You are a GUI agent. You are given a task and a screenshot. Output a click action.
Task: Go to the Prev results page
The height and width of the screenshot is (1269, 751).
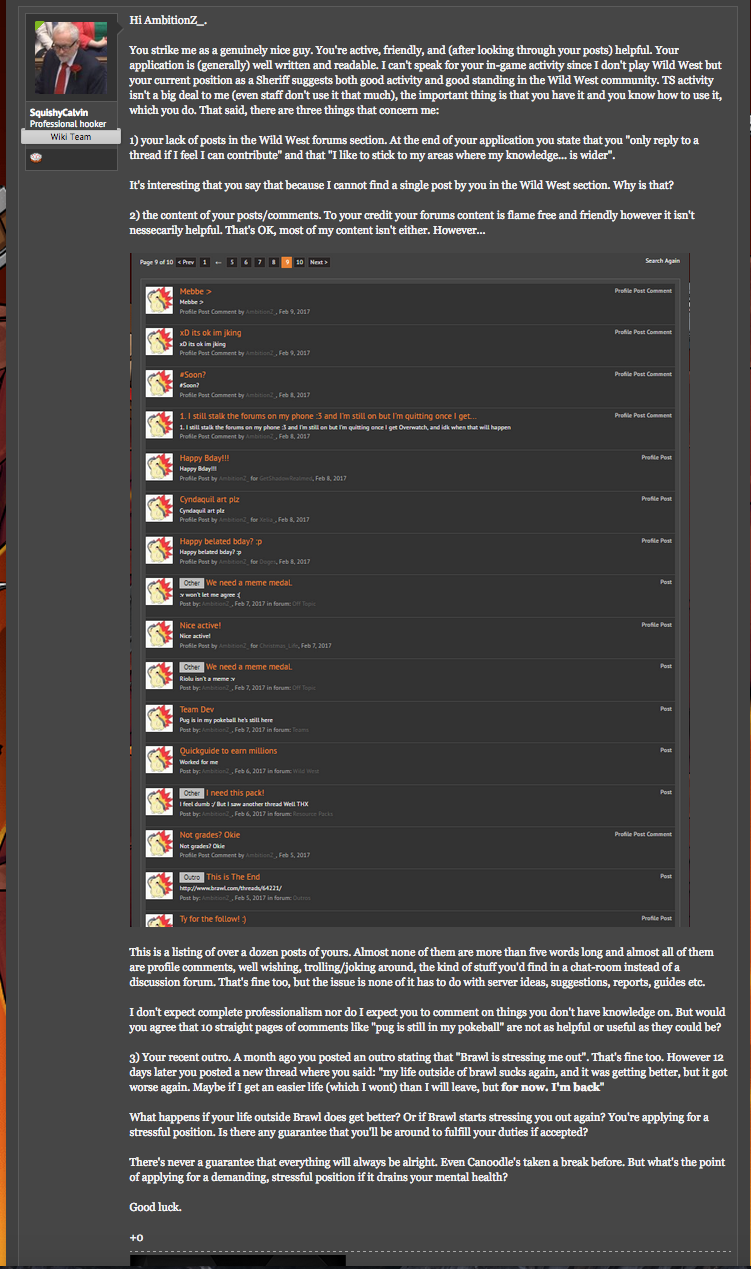(x=186, y=262)
